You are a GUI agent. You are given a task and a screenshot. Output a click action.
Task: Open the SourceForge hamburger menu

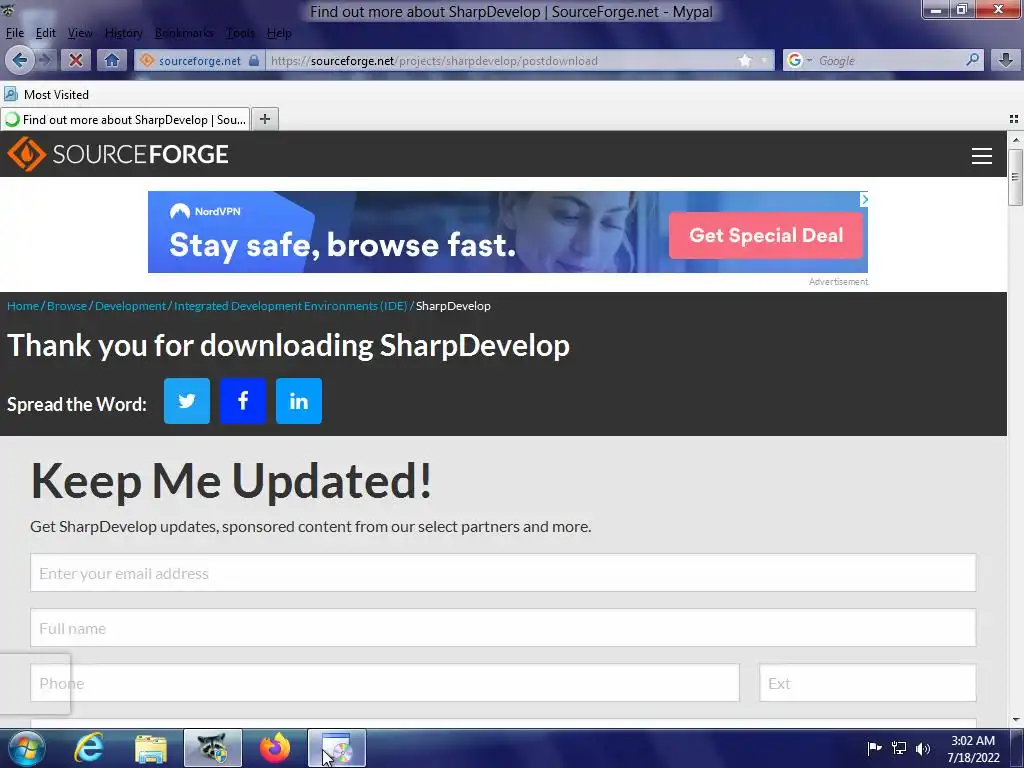(x=982, y=155)
